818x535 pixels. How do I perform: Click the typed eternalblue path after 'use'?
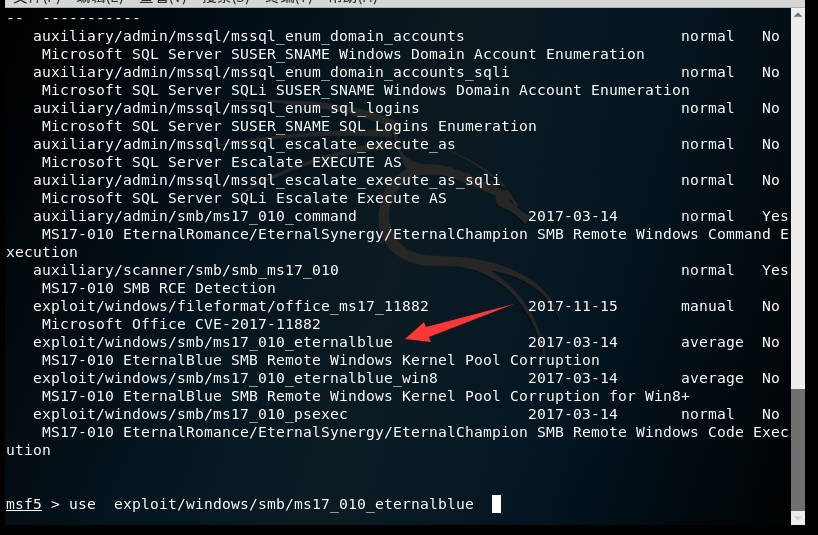coord(293,504)
